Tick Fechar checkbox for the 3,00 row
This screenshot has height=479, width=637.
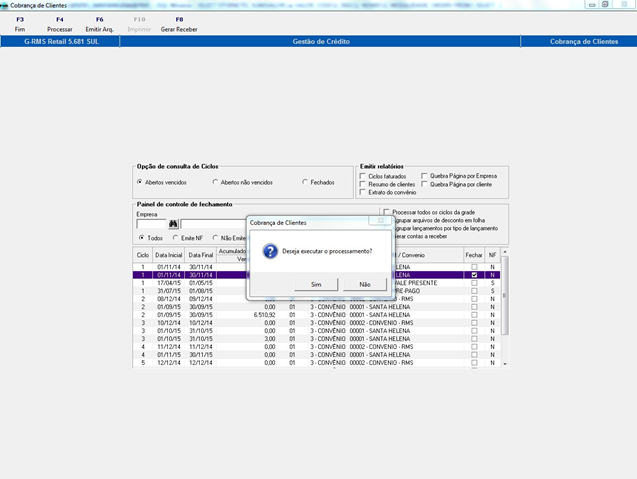pos(474,339)
